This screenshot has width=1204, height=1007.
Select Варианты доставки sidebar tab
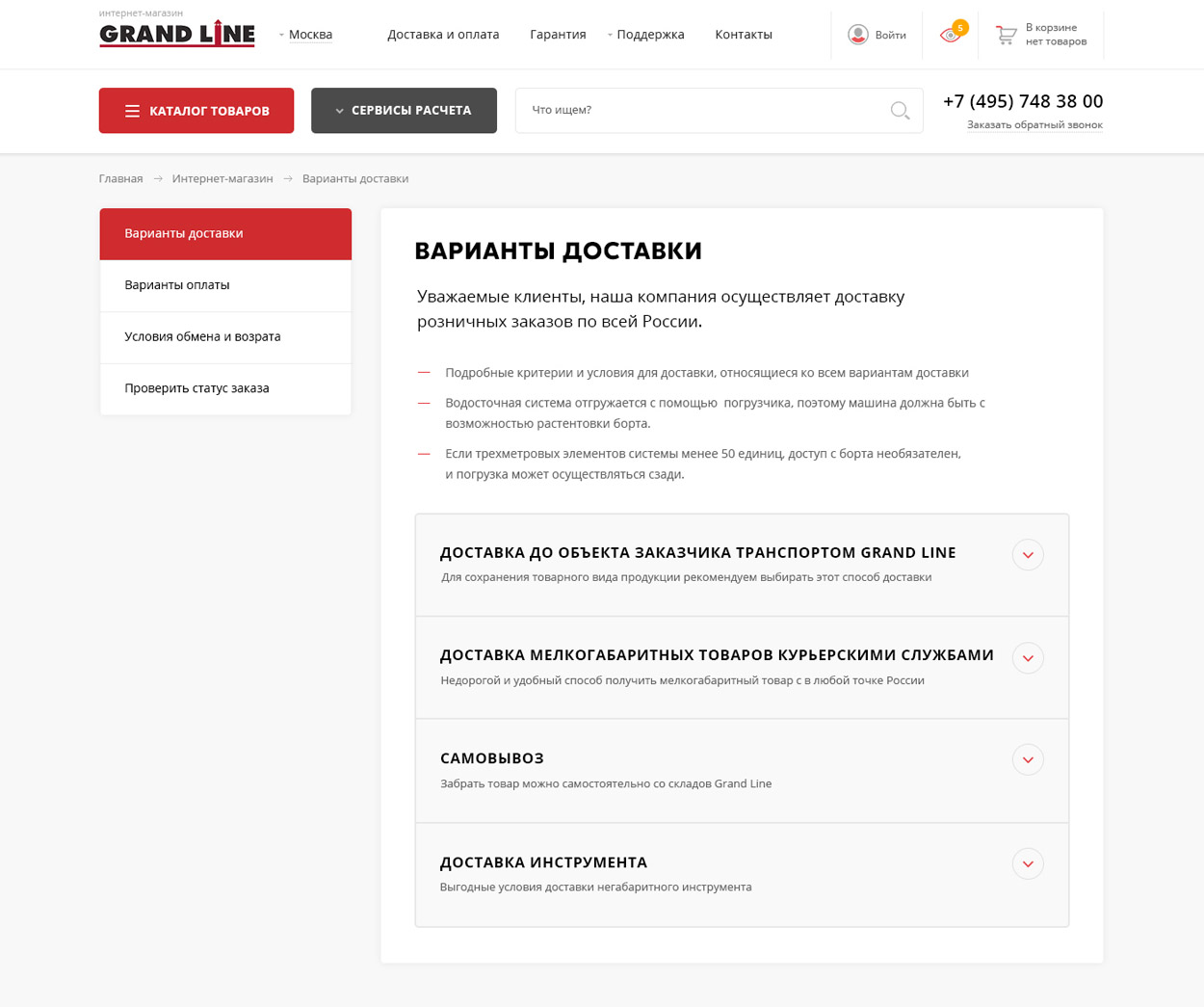[x=225, y=234]
